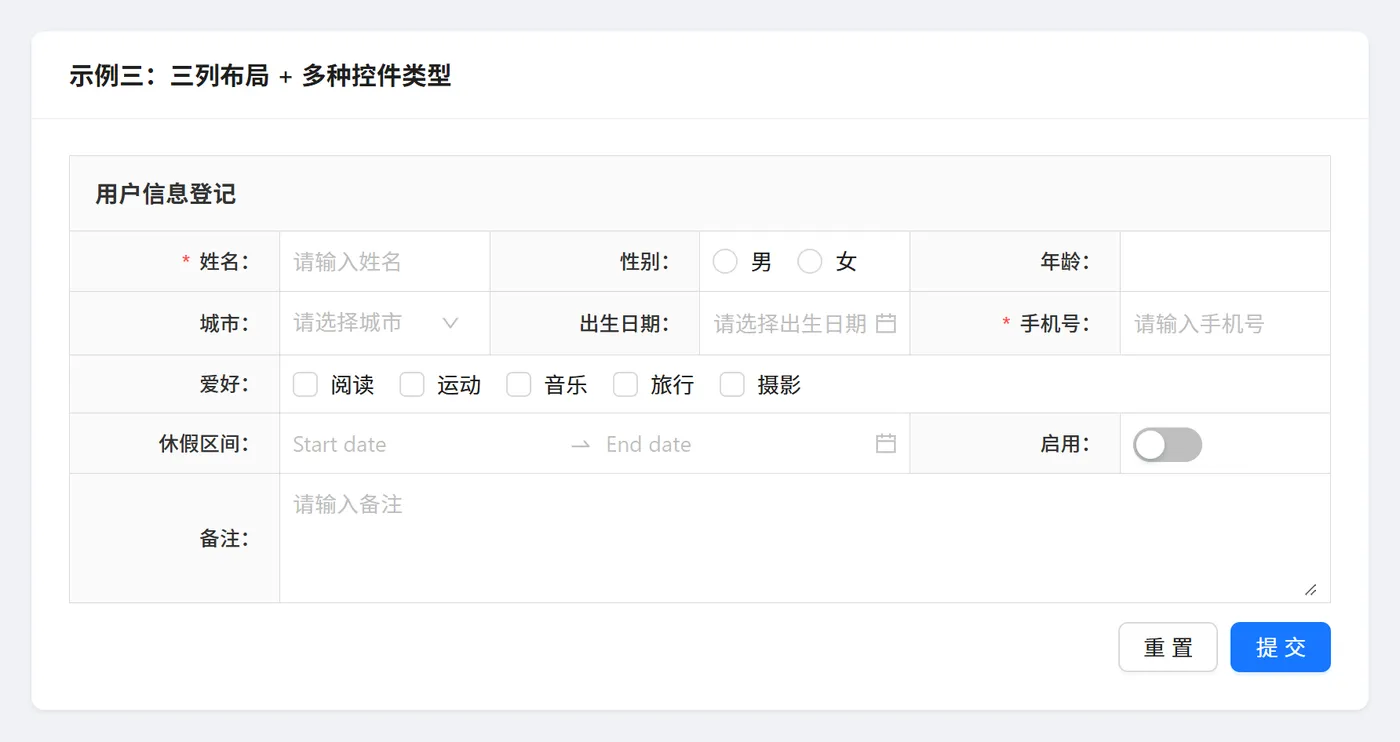Check the 阅读 hobby checkbox
Viewport: 1400px width, 742px height.
click(305, 385)
